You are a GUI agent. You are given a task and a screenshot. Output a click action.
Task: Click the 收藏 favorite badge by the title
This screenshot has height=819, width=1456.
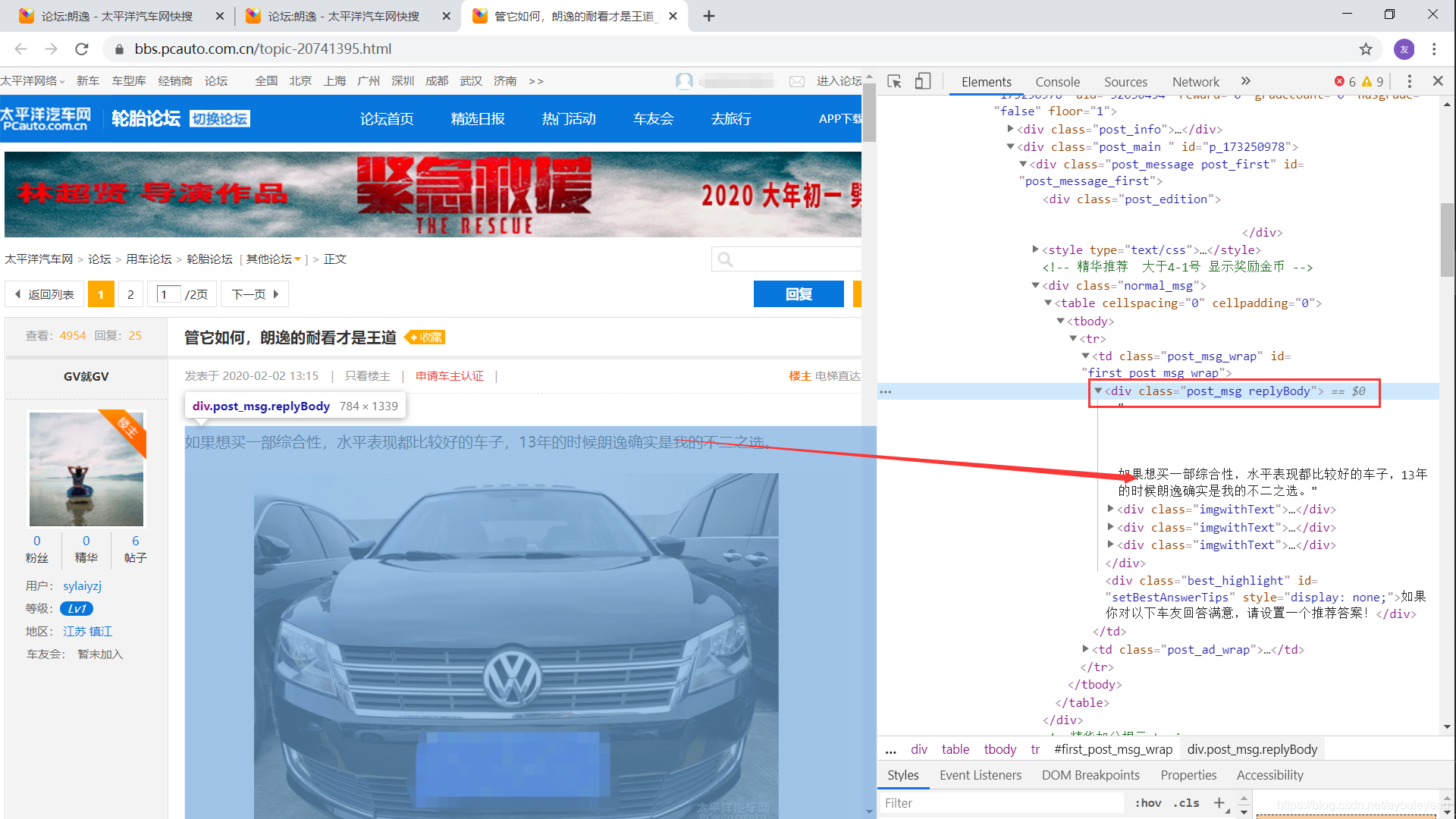tap(425, 337)
